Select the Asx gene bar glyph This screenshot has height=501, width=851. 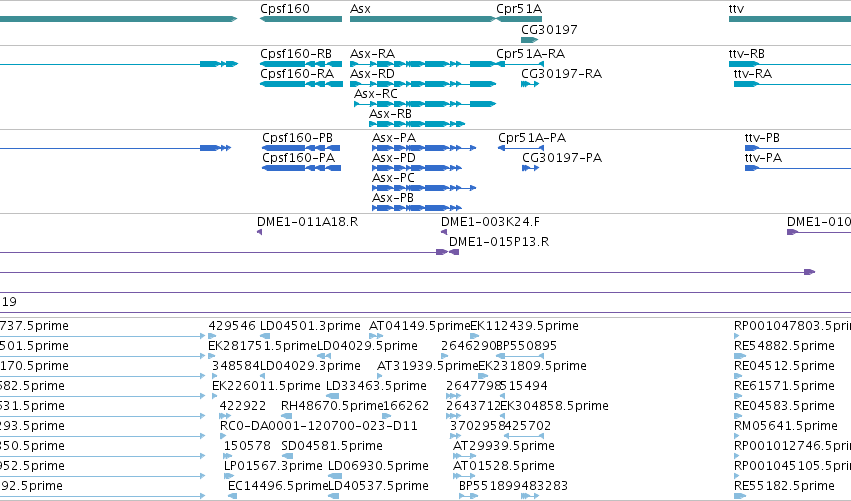[423, 19]
